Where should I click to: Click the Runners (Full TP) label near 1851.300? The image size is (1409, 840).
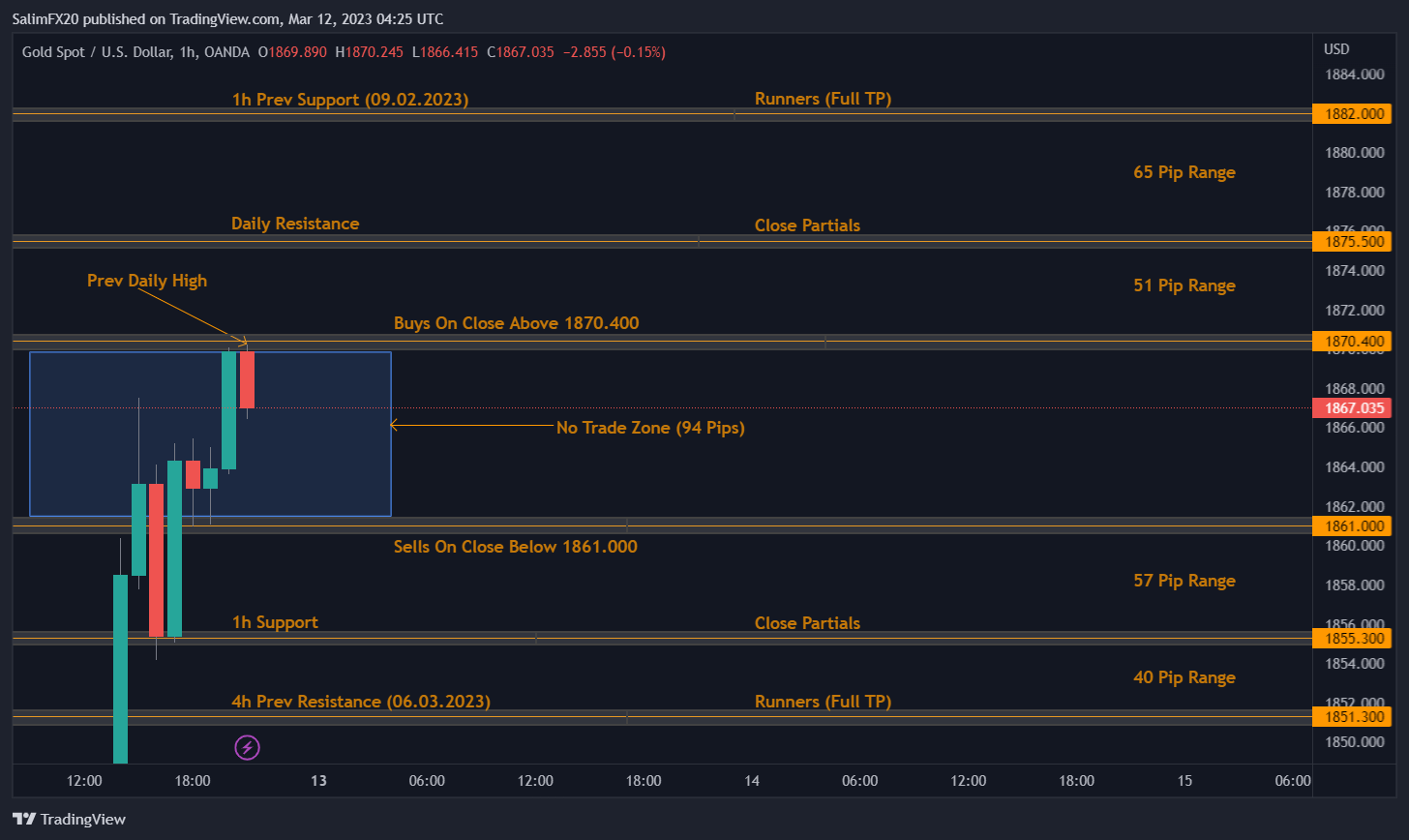click(x=822, y=701)
